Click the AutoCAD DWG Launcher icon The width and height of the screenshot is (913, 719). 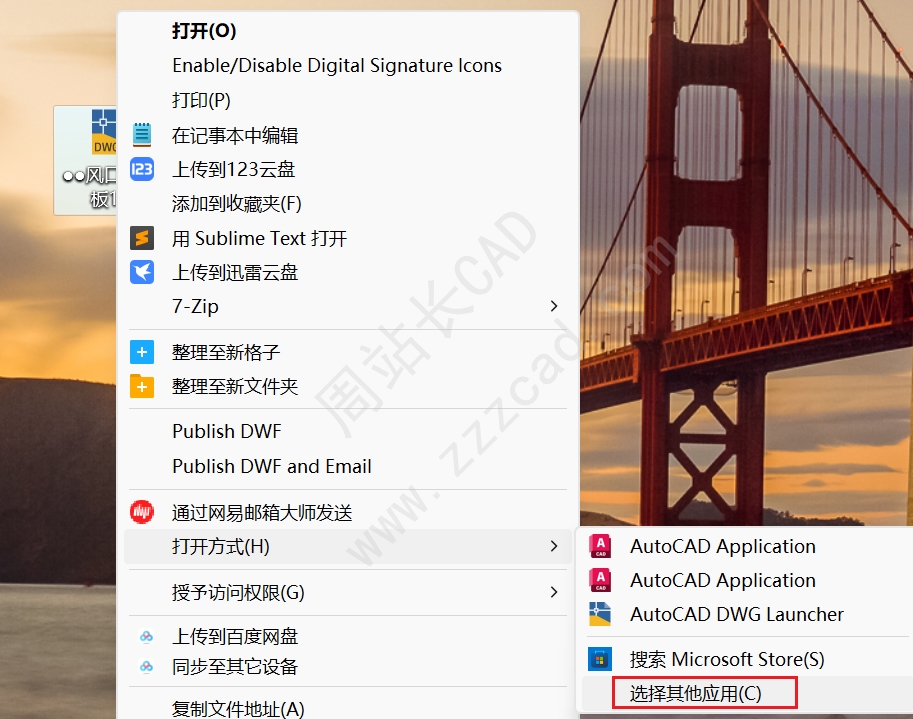point(600,614)
